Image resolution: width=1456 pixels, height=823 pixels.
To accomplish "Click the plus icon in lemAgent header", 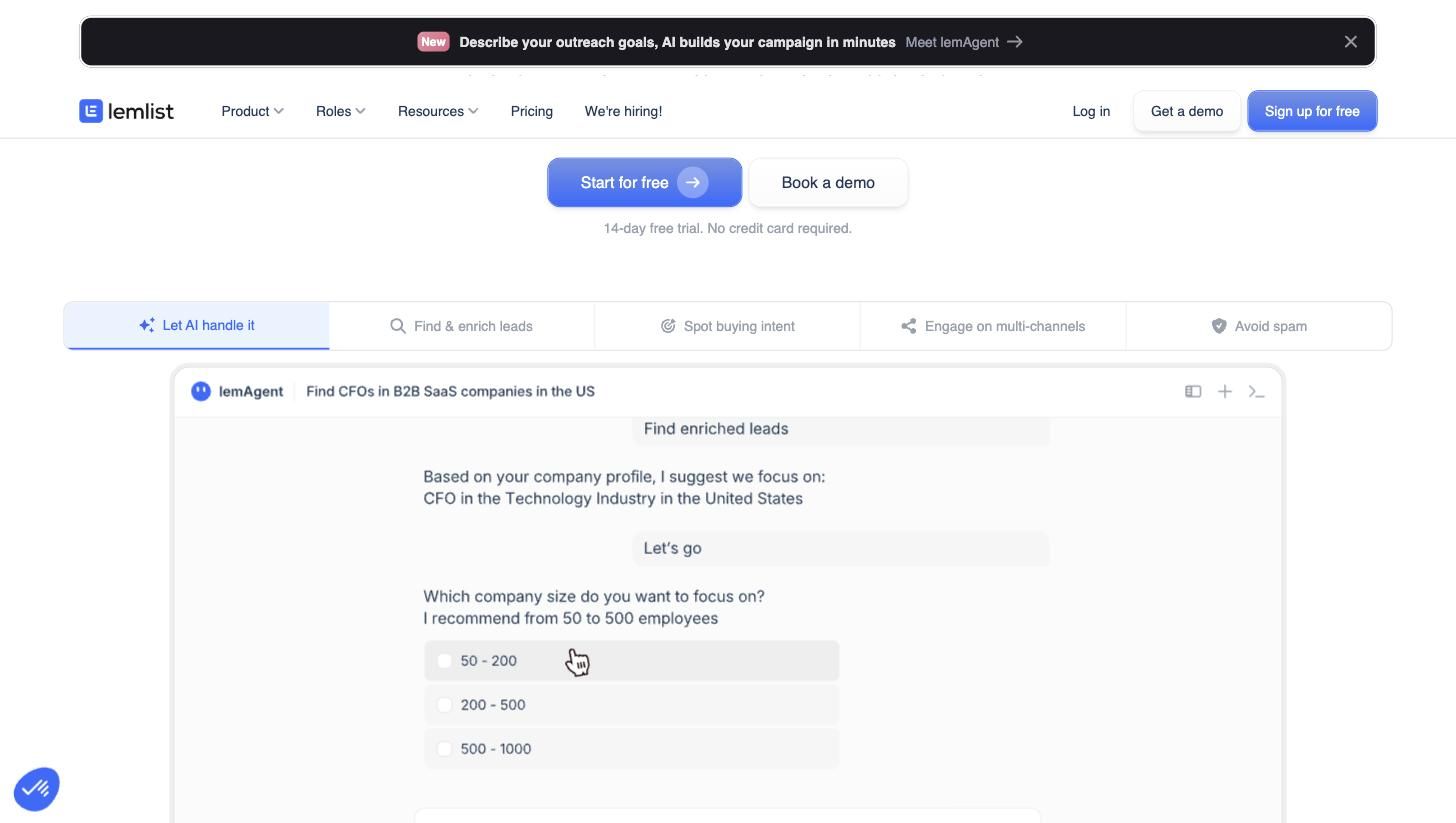I will (1225, 391).
